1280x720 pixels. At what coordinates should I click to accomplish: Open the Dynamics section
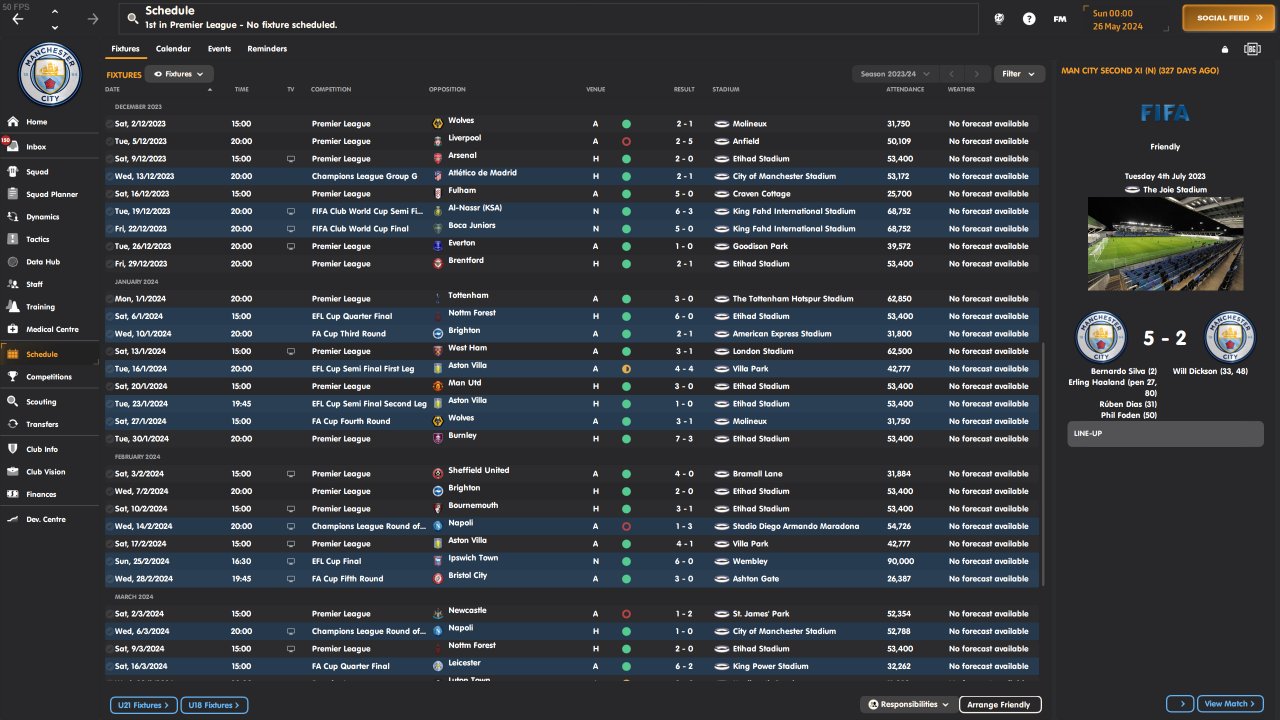tap(42, 217)
